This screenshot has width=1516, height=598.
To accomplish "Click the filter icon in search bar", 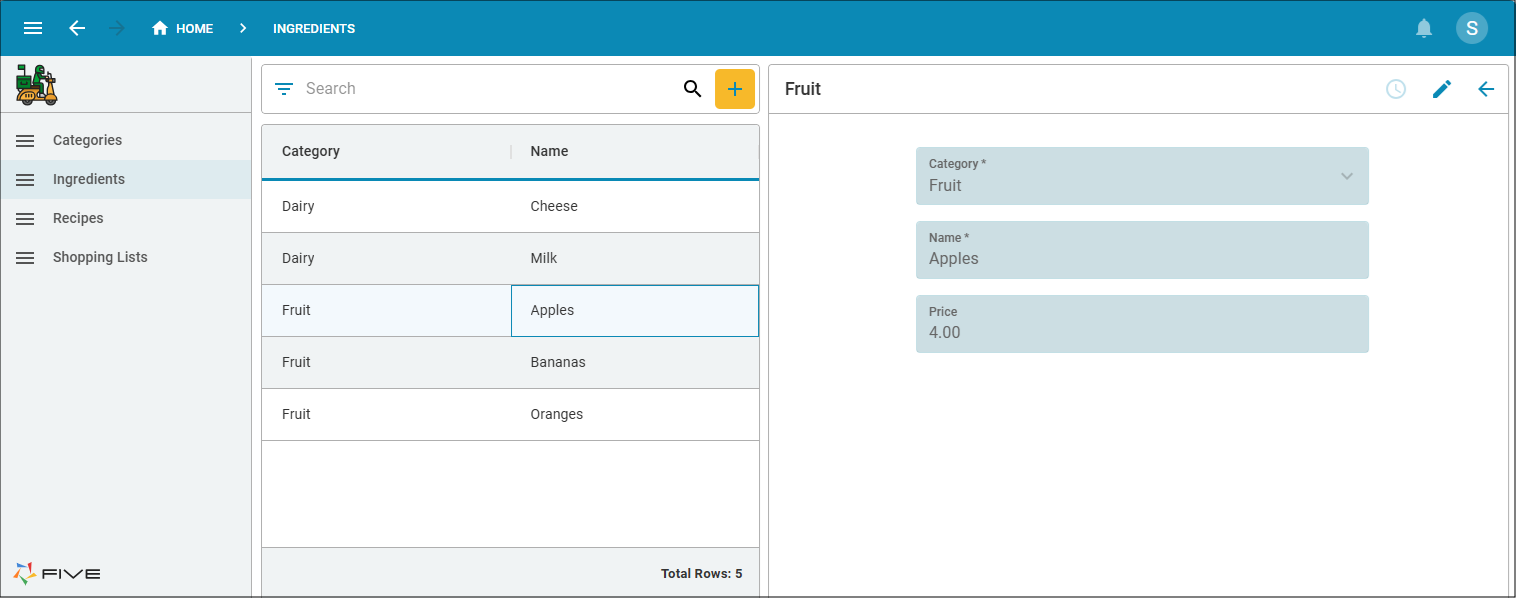I will [x=284, y=89].
